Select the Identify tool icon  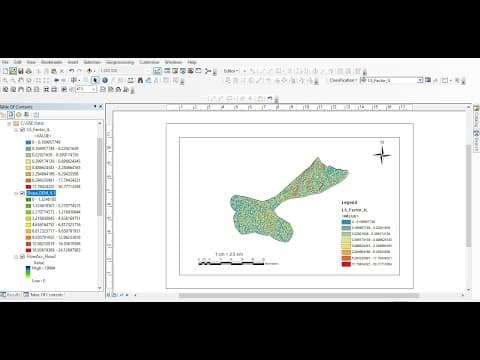105,80
